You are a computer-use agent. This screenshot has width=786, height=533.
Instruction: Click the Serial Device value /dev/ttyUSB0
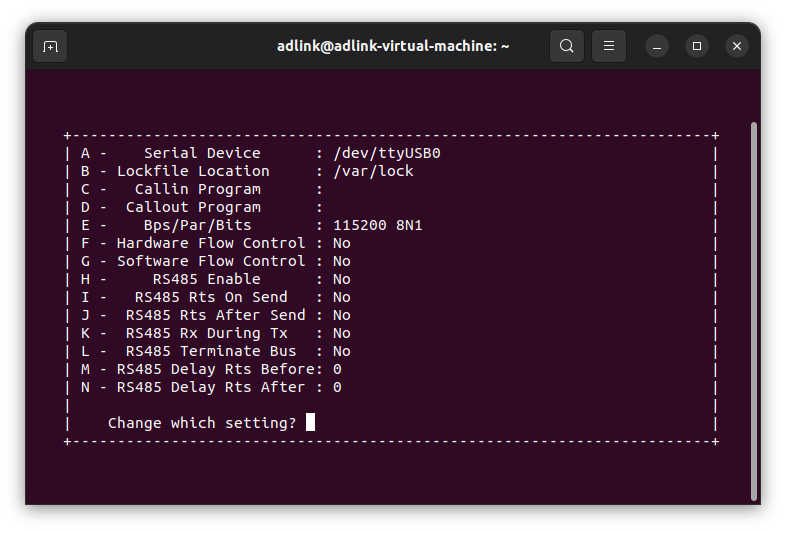click(x=387, y=153)
